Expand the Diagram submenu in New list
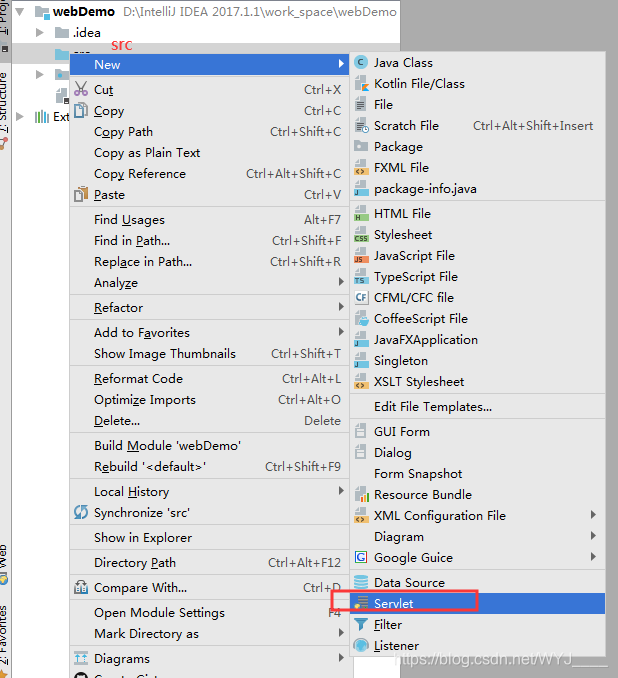618x678 pixels. [x=477, y=537]
